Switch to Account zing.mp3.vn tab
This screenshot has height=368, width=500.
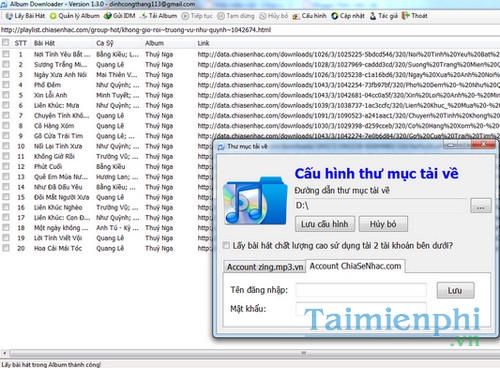click(265, 267)
